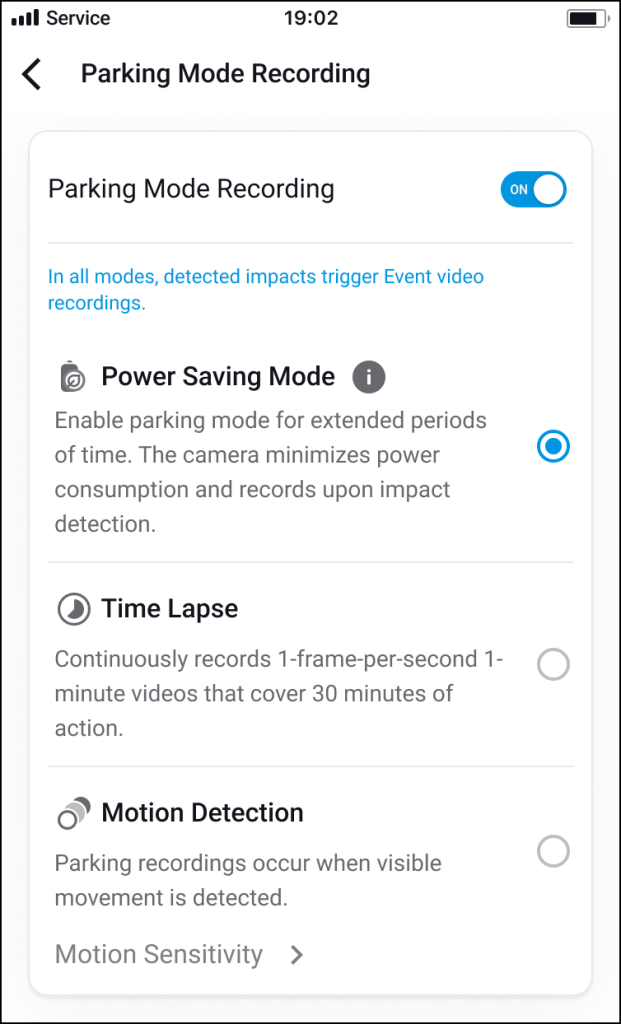Tap the 19:02 clock in status bar

311,19
